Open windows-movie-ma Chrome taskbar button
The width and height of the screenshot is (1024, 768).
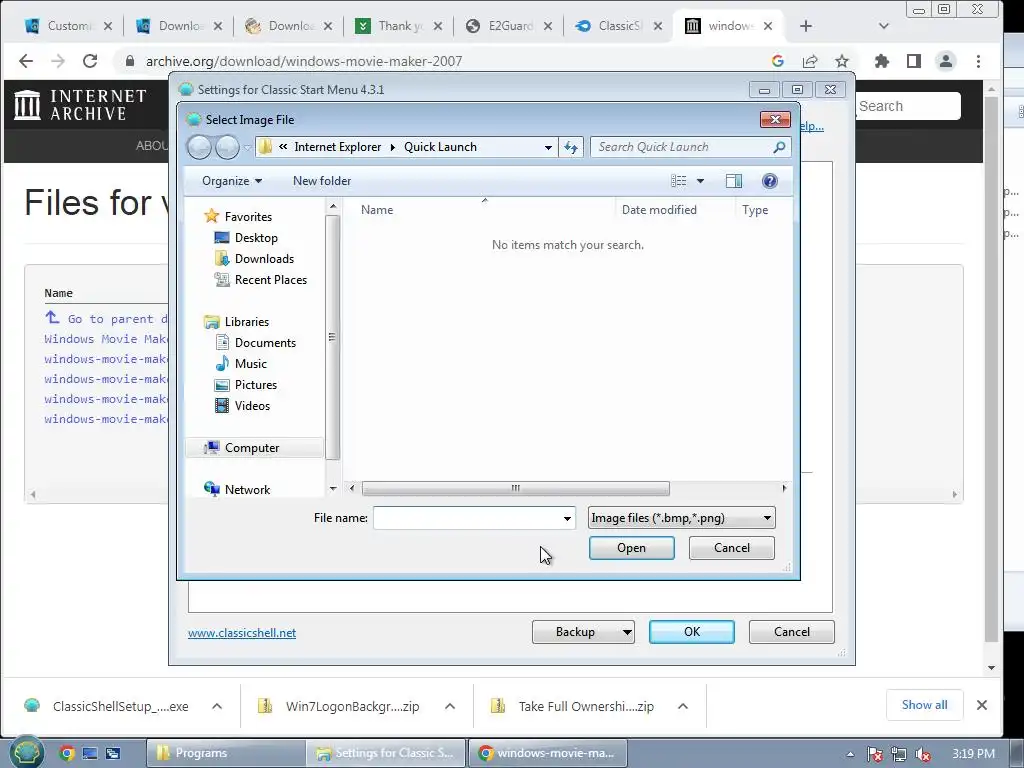547,753
